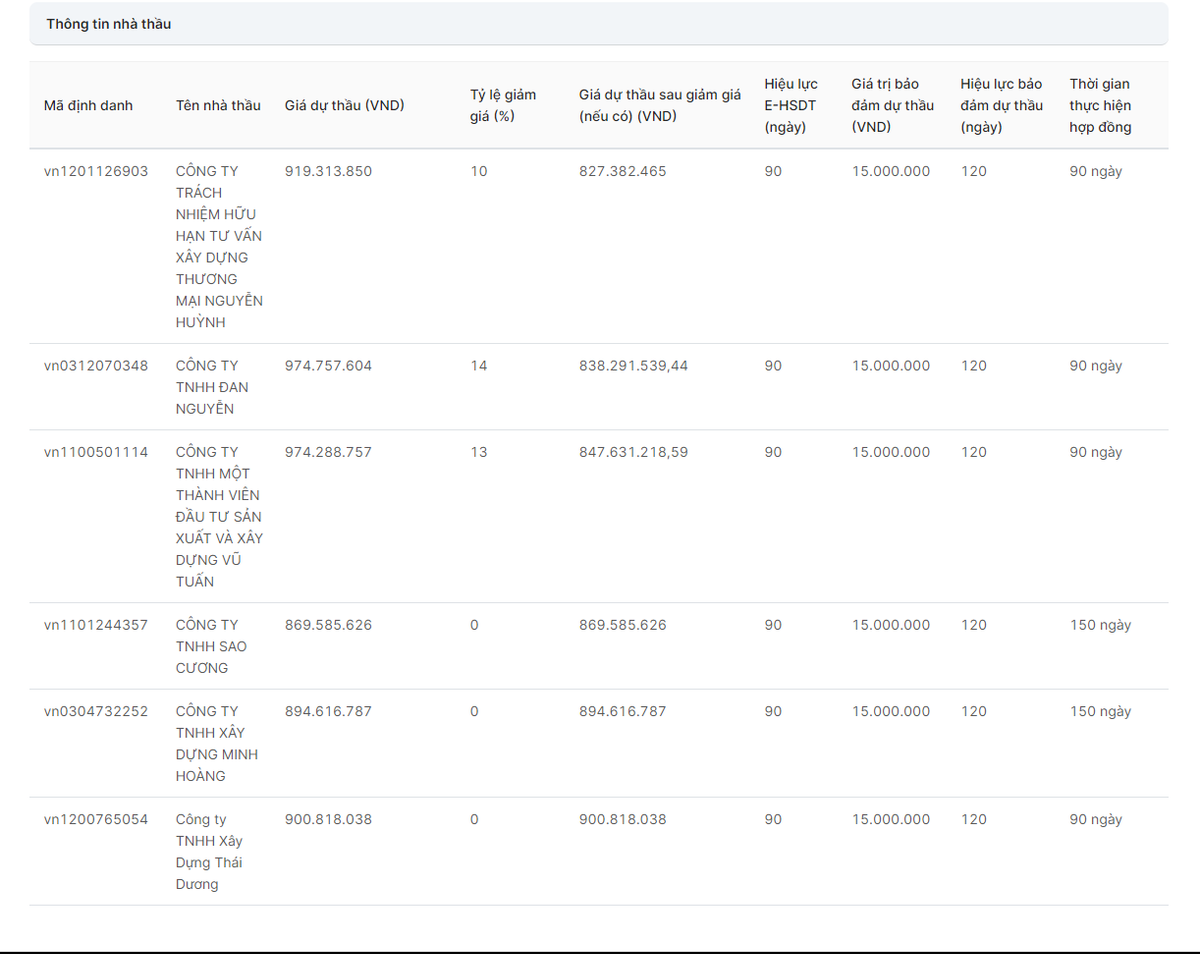1200x954 pixels.
Task: Select the "Mã định danh" column header
Action: 88,105
